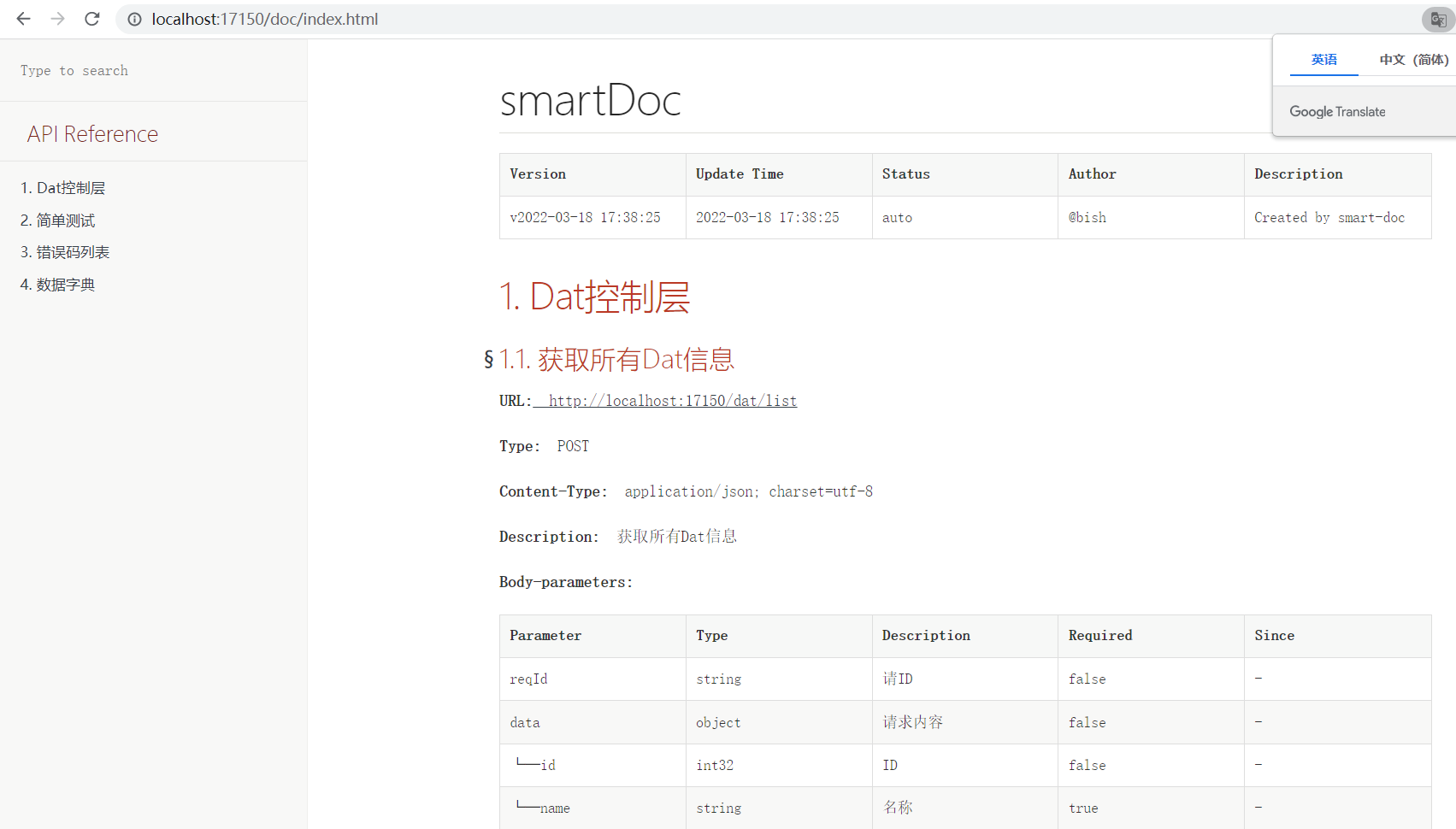Click the 1. Dat控制层 main heading
Viewport: 1456px width, 829px height.
pyautogui.click(x=595, y=297)
